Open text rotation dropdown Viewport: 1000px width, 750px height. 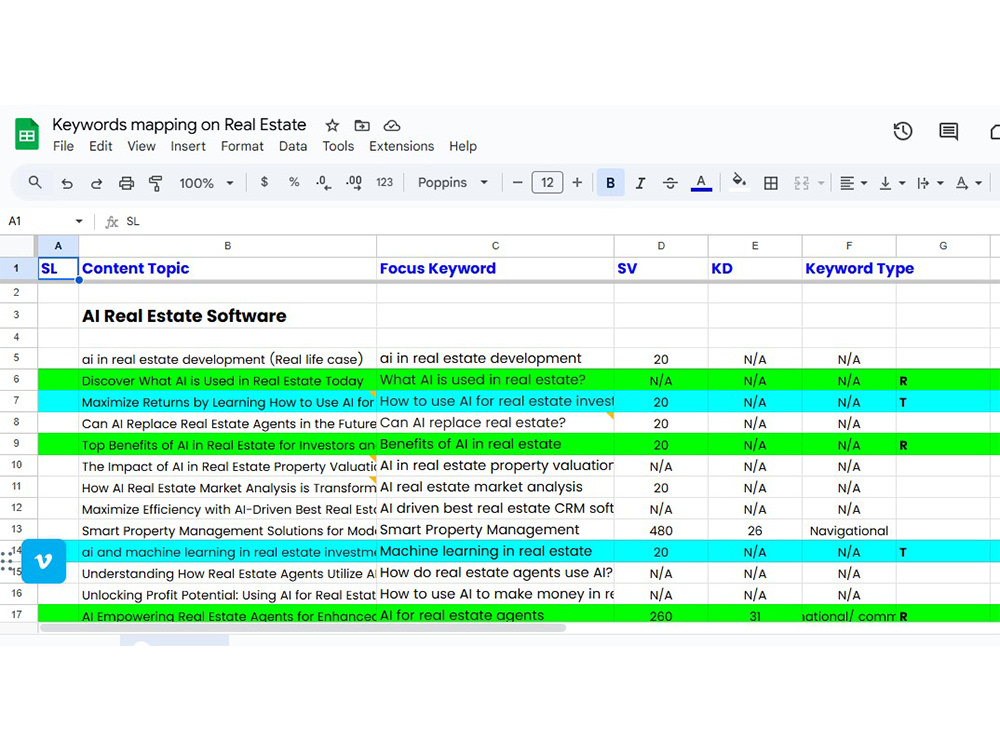click(968, 184)
